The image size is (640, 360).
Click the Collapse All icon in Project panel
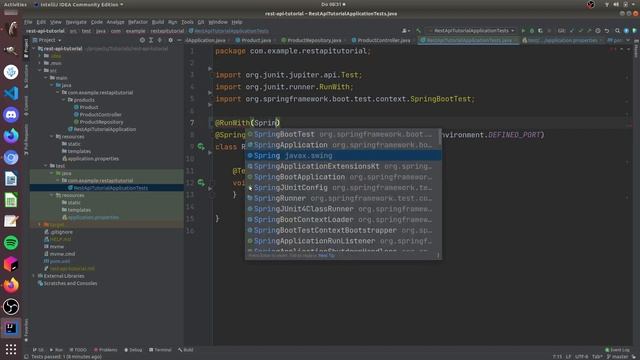tap(160, 40)
